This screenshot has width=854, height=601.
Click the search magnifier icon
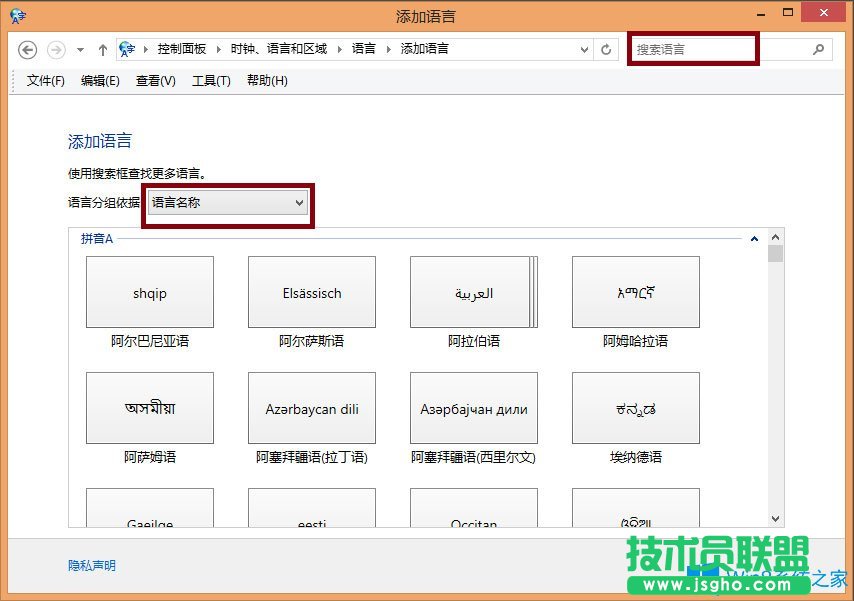818,49
